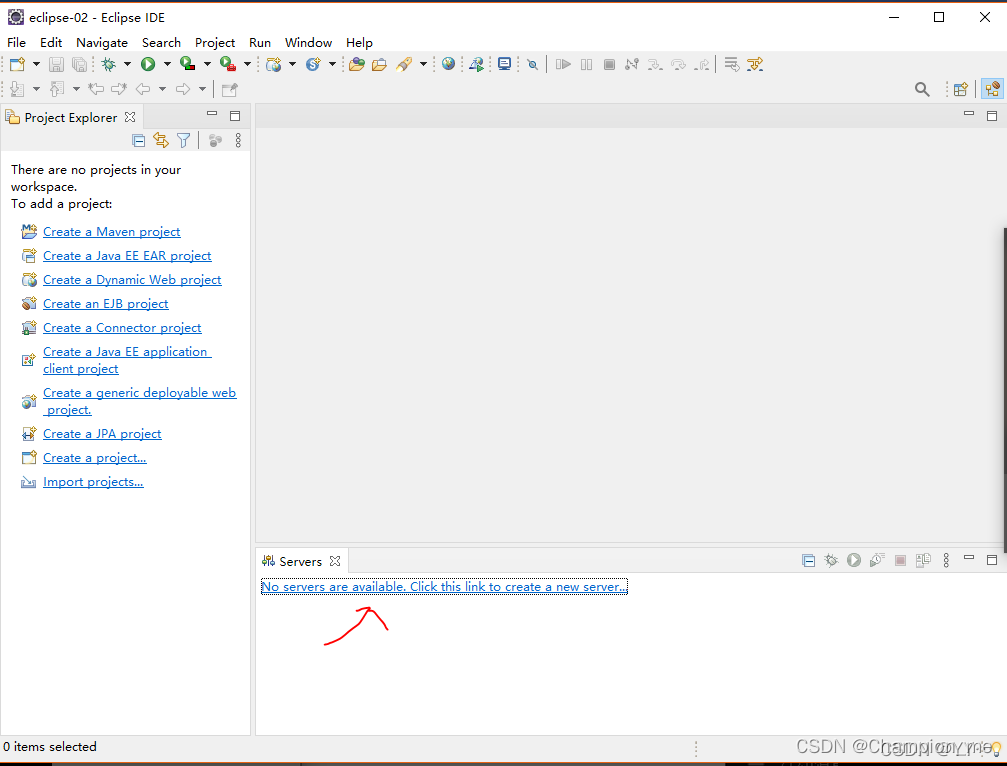Open the Run dropdown arrow
Image resolution: width=1007 pixels, height=766 pixels.
click(x=167, y=64)
